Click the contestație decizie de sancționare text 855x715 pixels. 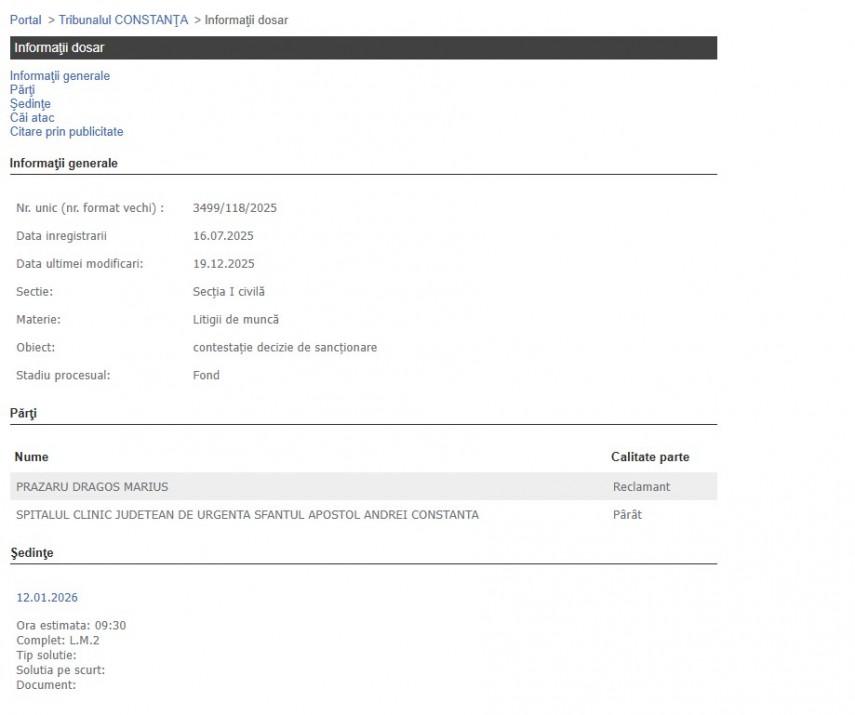pyautogui.click(x=285, y=348)
